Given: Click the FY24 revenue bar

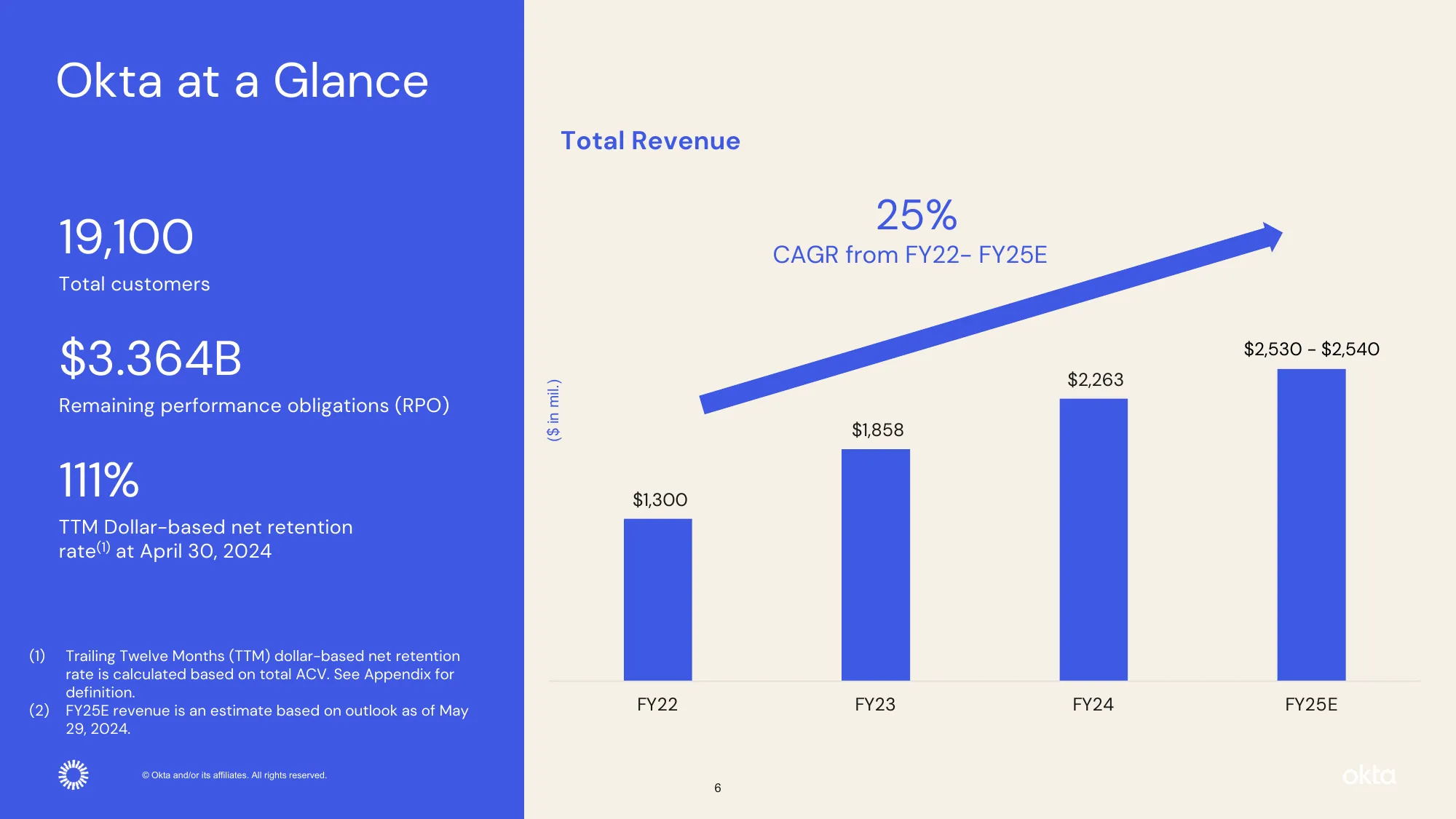Looking at the screenshot, I should click(1093, 539).
